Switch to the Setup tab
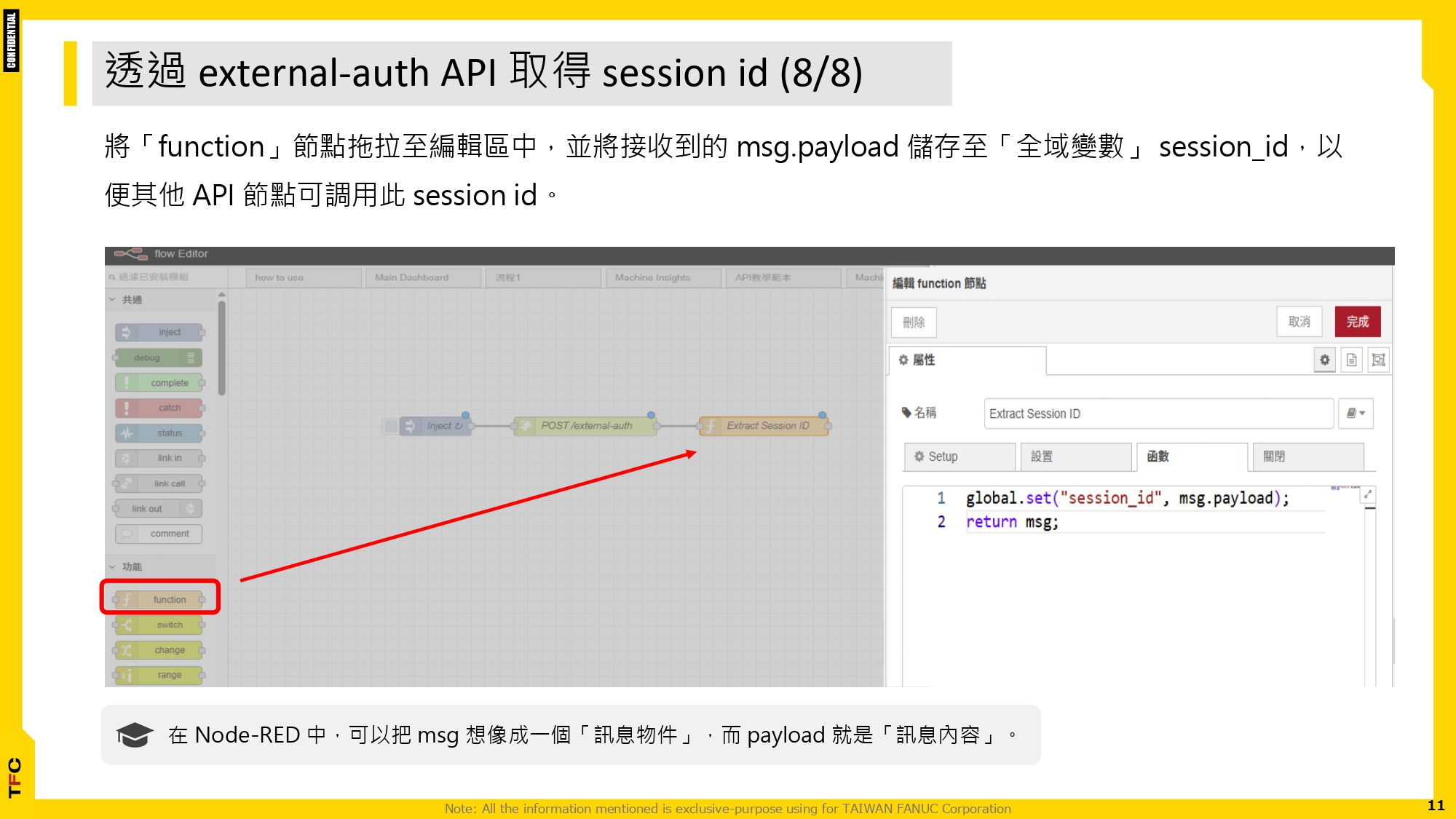 coord(959,456)
